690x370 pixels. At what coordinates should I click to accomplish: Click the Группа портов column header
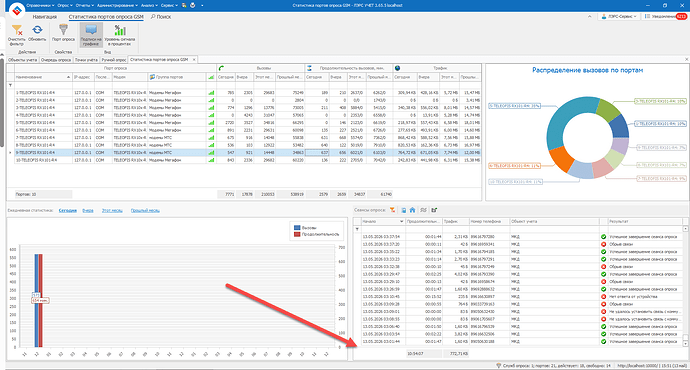(x=177, y=77)
